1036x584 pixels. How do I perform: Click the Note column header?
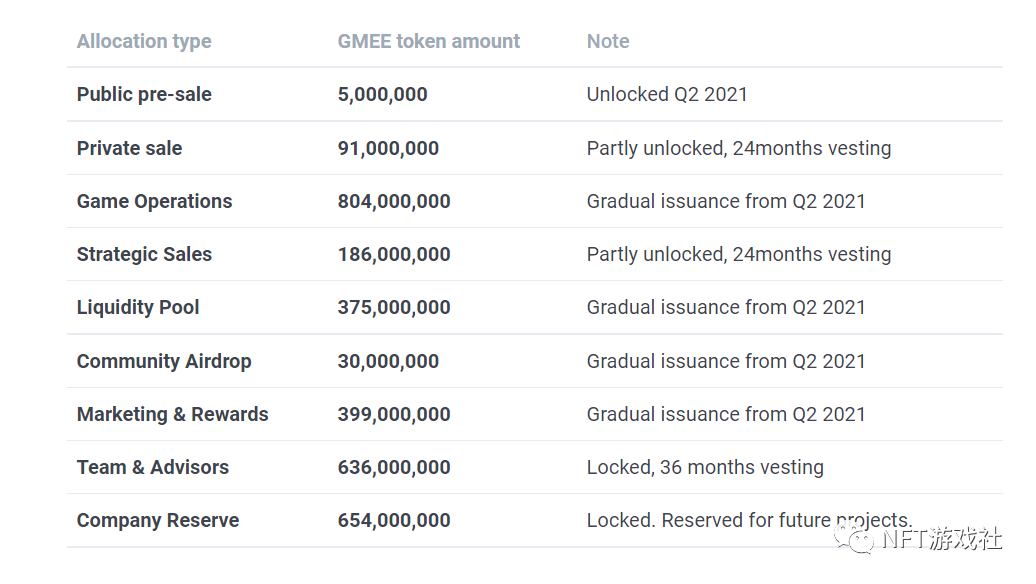point(608,42)
